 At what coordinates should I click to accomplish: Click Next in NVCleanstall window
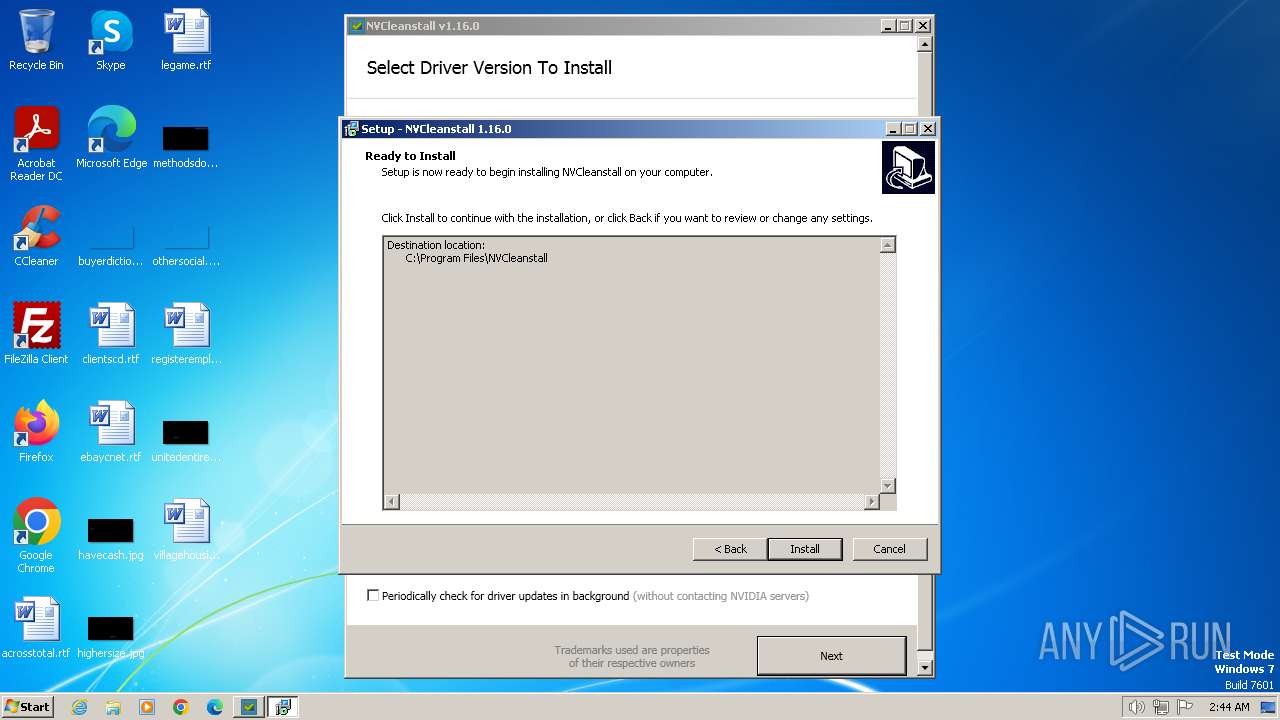coord(831,656)
